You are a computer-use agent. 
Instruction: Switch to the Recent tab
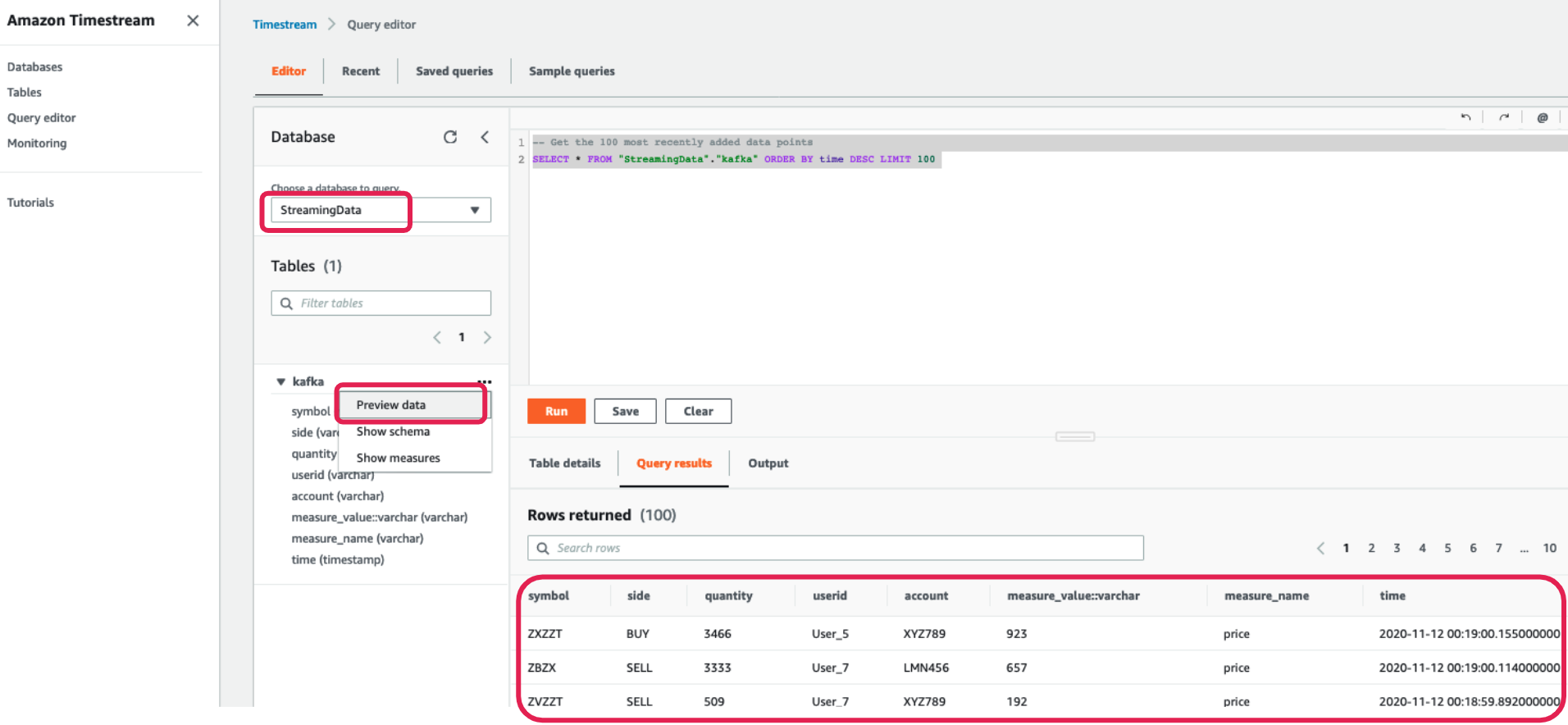[x=361, y=71]
